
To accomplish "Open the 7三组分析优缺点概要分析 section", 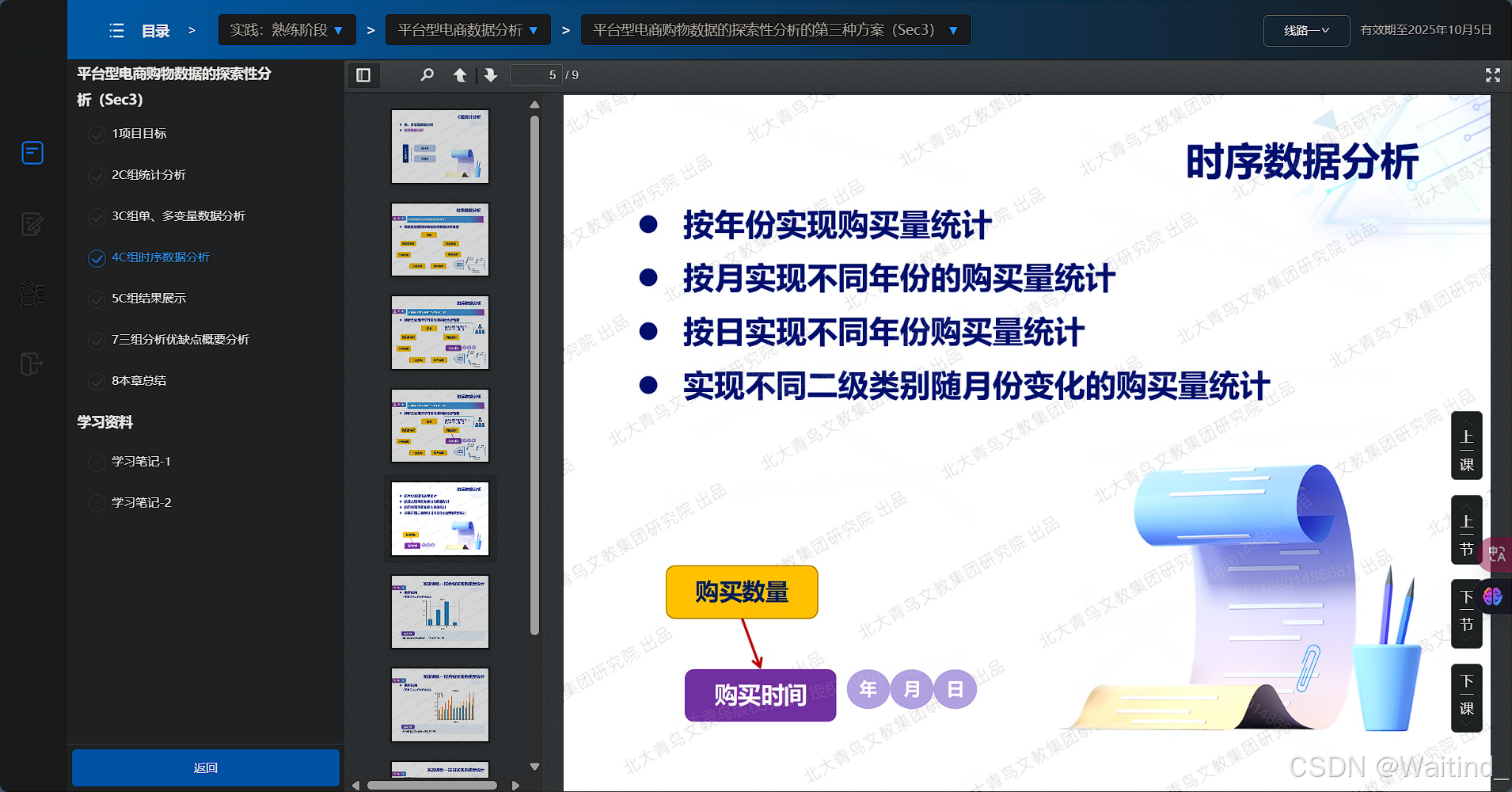I will pyautogui.click(x=180, y=340).
